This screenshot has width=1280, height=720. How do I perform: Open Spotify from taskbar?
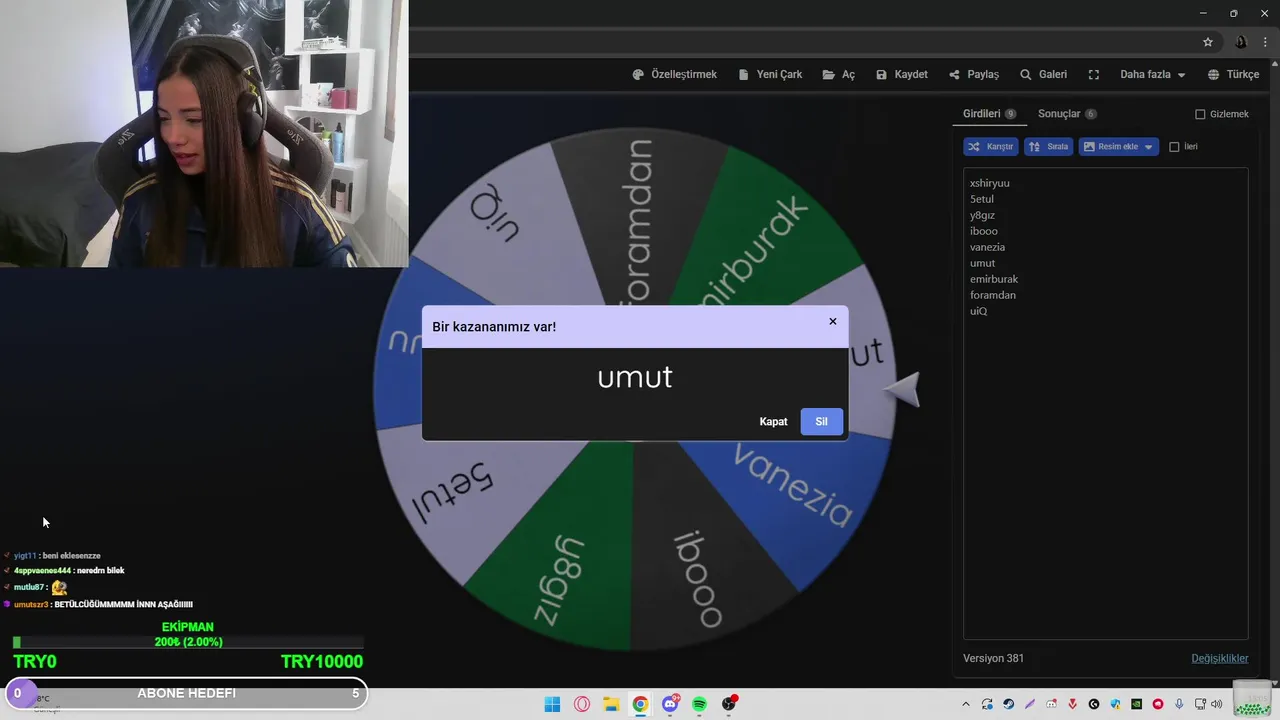(699, 704)
